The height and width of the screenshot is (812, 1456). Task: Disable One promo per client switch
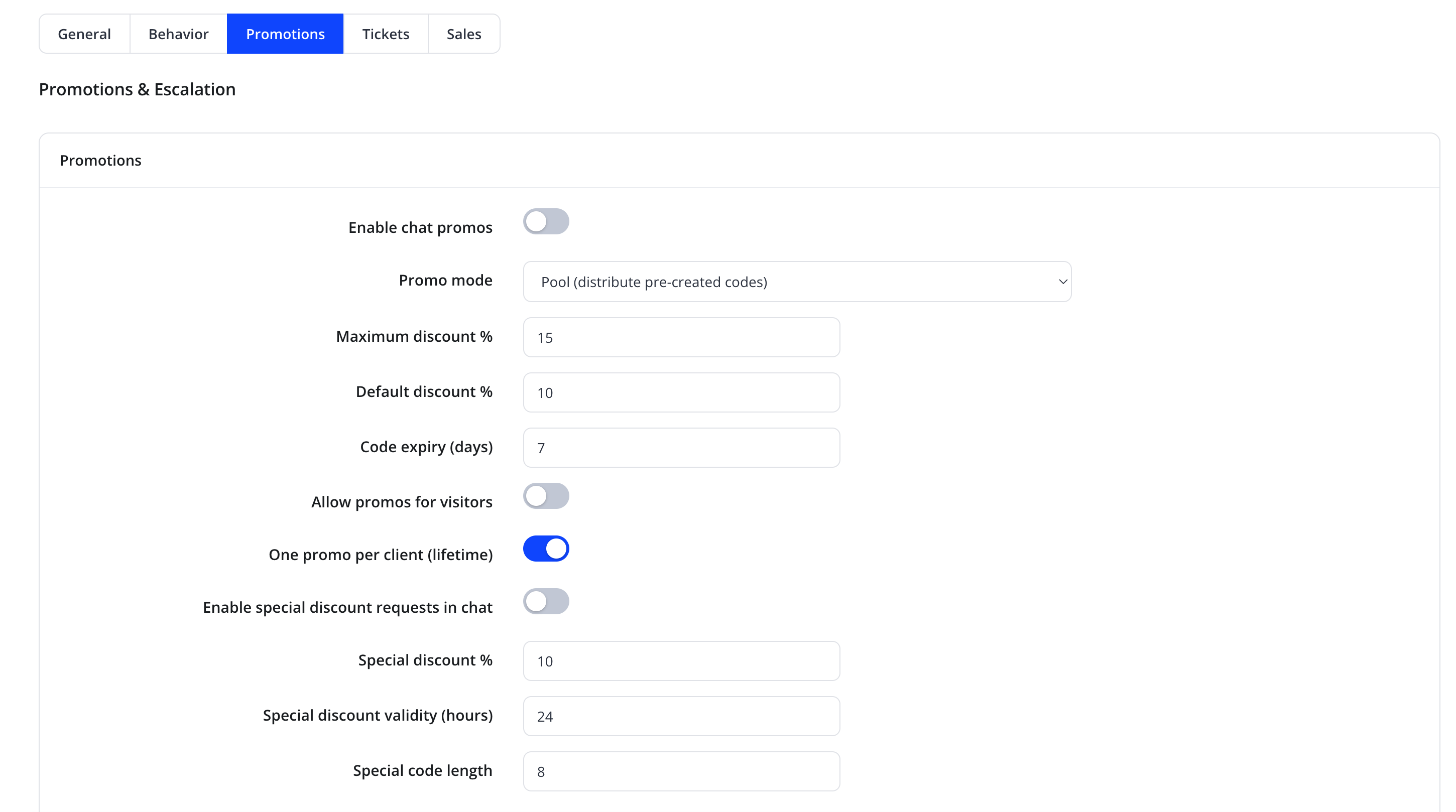point(546,549)
